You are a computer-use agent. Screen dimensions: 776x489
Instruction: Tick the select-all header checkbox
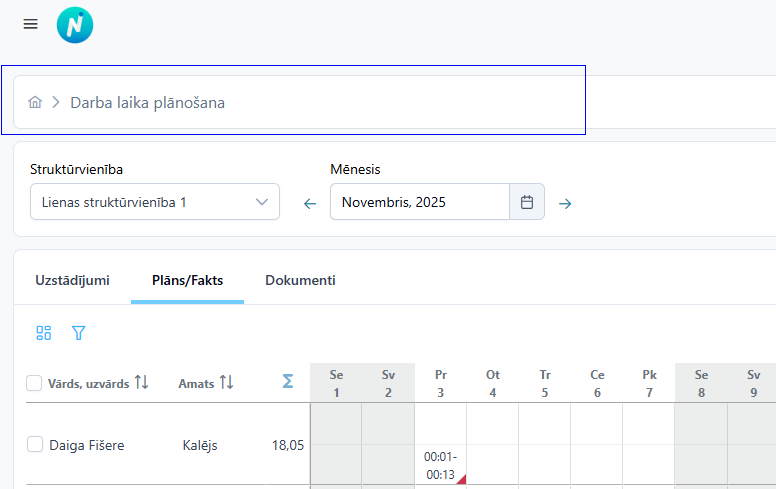pyautogui.click(x=34, y=383)
